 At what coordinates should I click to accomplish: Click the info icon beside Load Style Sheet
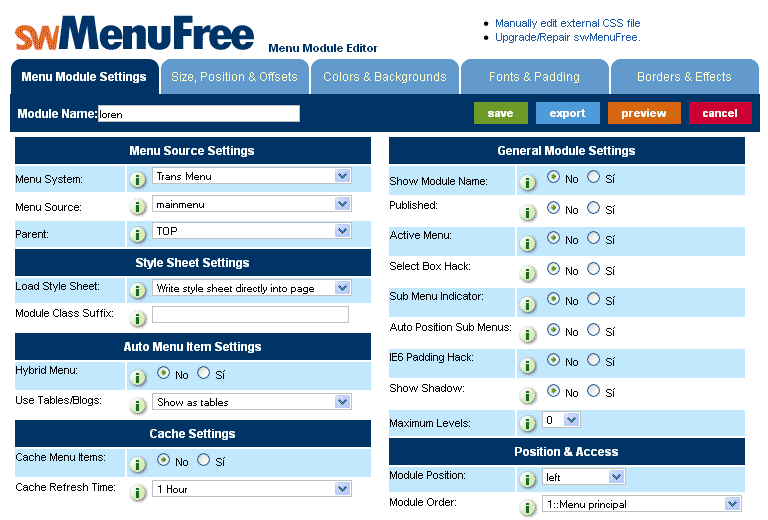(138, 291)
